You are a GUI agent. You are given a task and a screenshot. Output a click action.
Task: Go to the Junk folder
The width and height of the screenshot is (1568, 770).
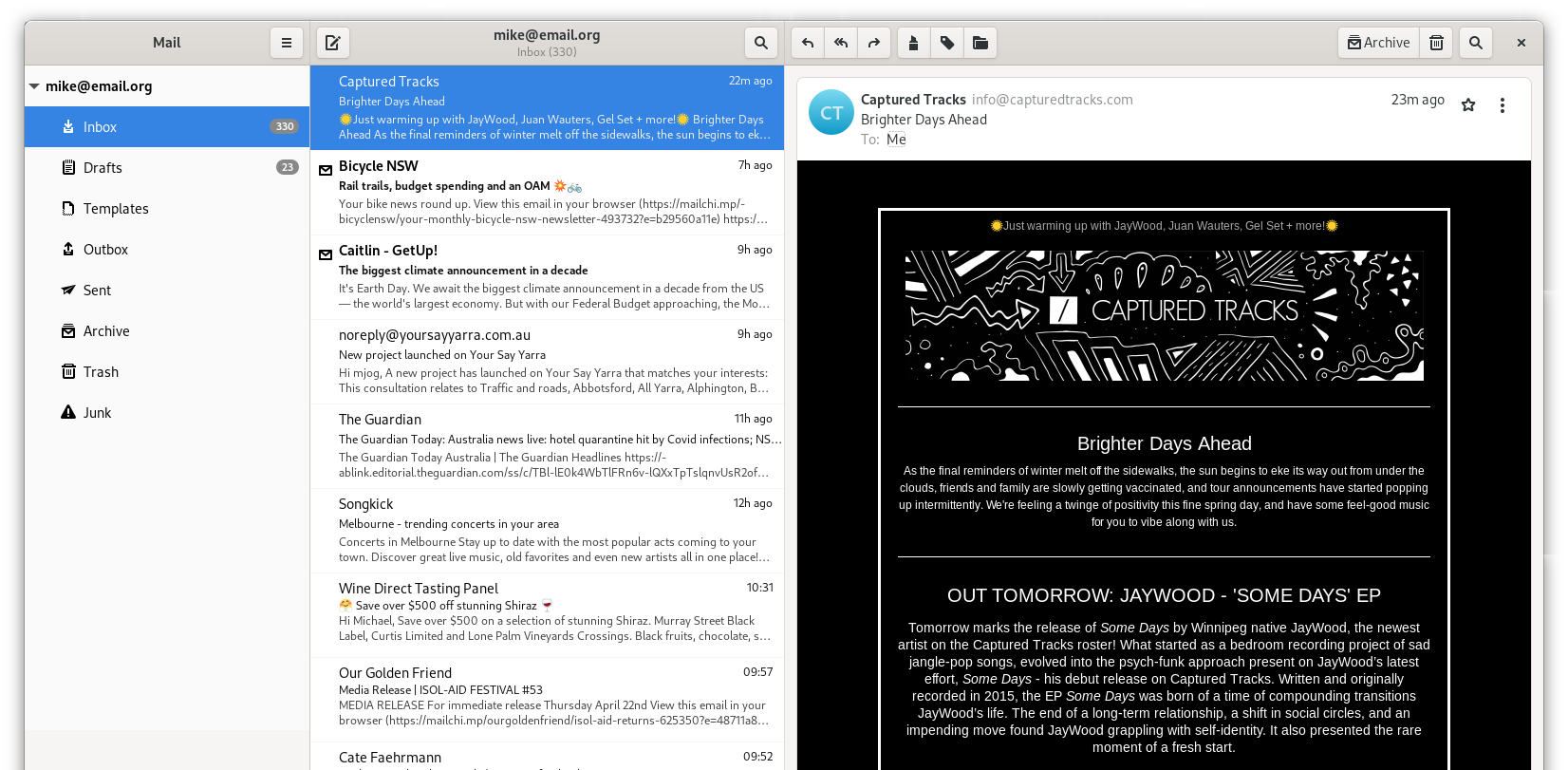[x=97, y=413]
